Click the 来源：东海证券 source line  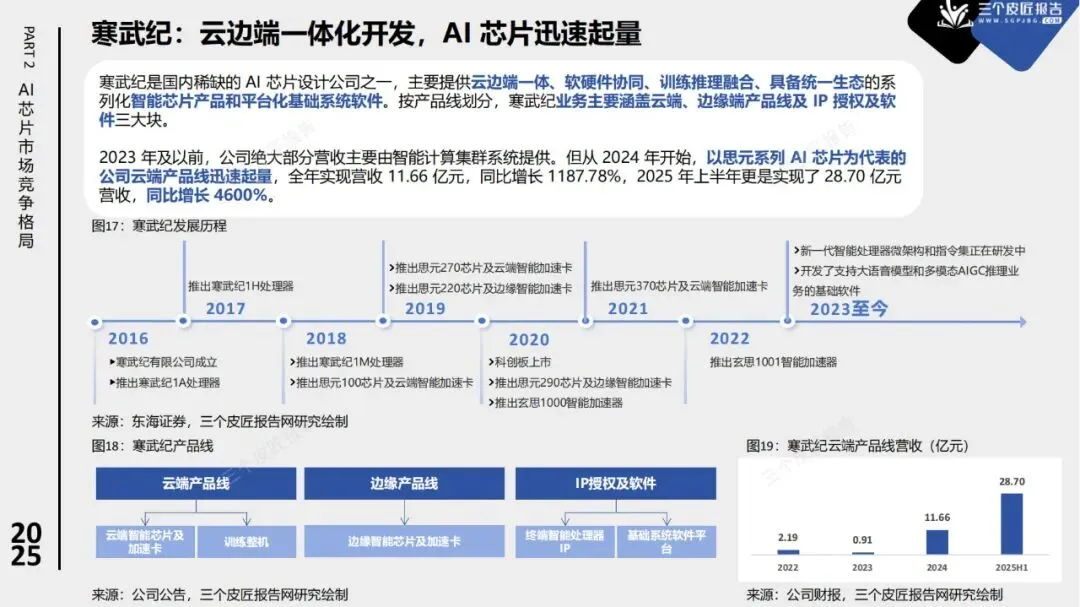[220, 421]
